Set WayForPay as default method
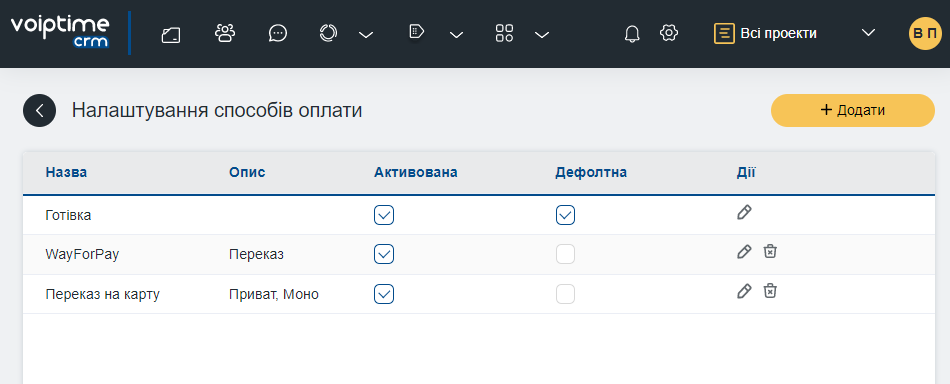Screen dimensions: 950x384 [565, 254]
